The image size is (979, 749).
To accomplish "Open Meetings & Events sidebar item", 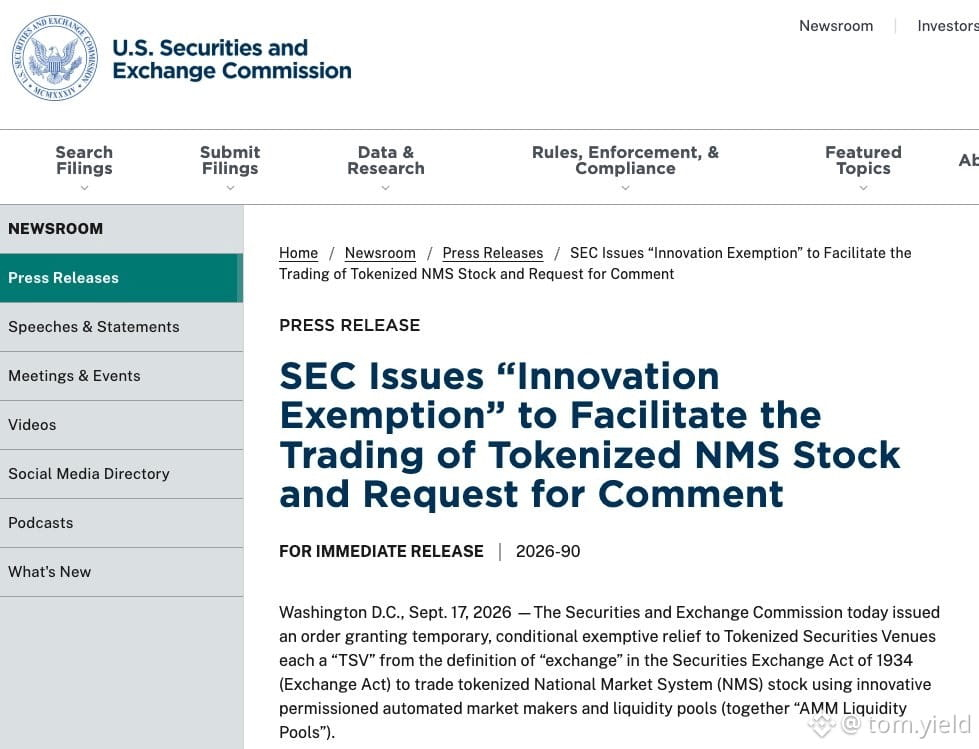I will click(x=121, y=376).
